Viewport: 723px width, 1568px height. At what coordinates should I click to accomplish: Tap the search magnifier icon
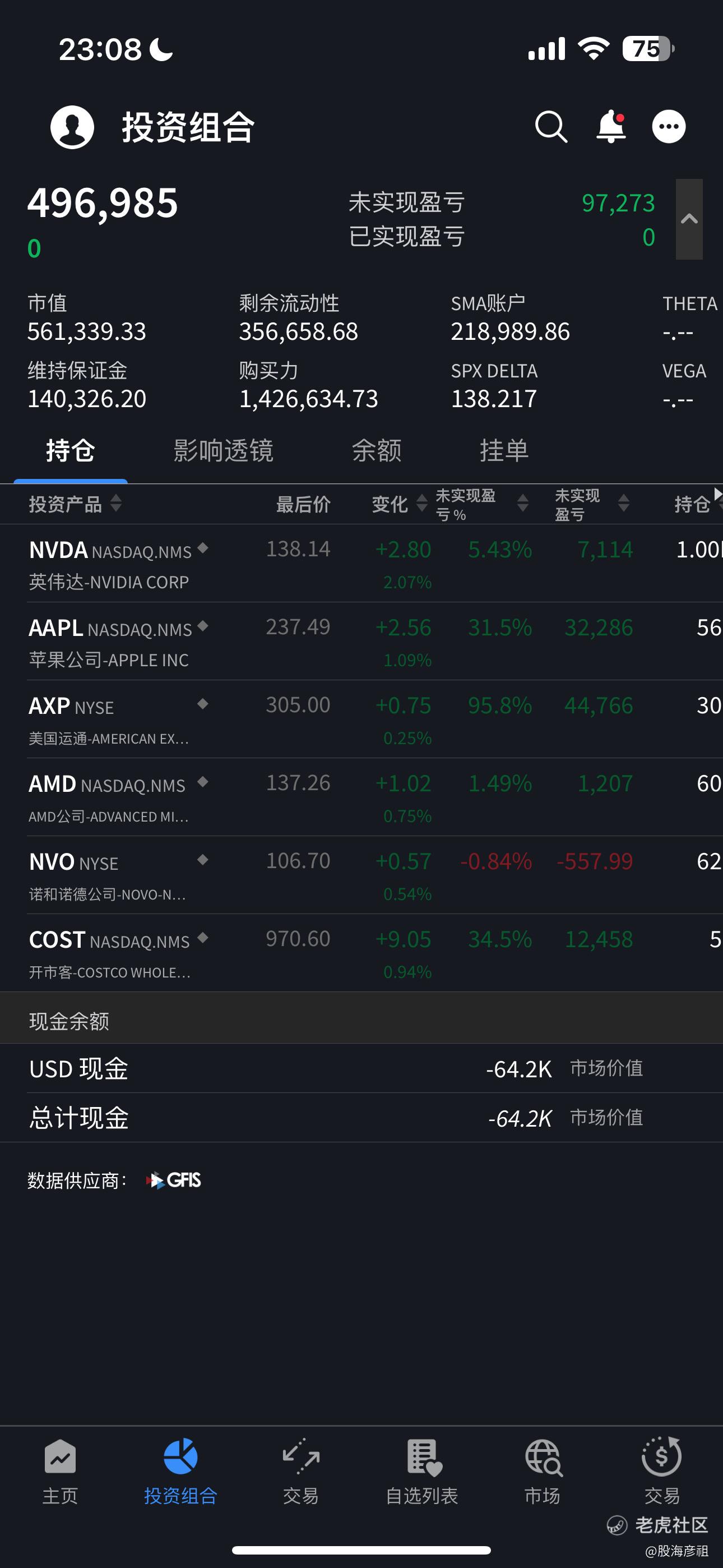click(x=551, y=127)
